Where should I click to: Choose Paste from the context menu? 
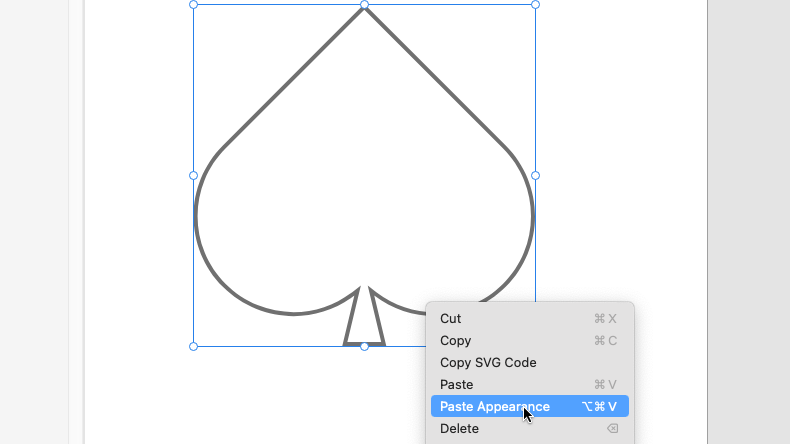pyautogui.click(x=456, y=385)
